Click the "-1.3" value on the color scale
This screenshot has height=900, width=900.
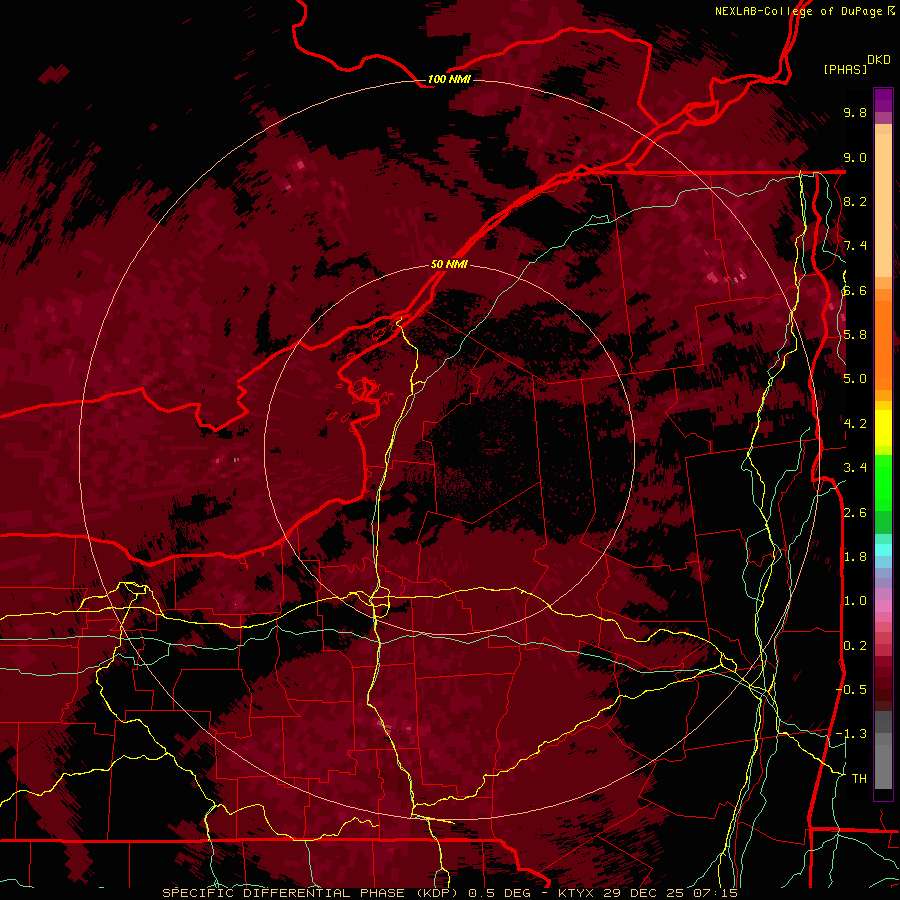pyautogui.click(x=852, y=734)
